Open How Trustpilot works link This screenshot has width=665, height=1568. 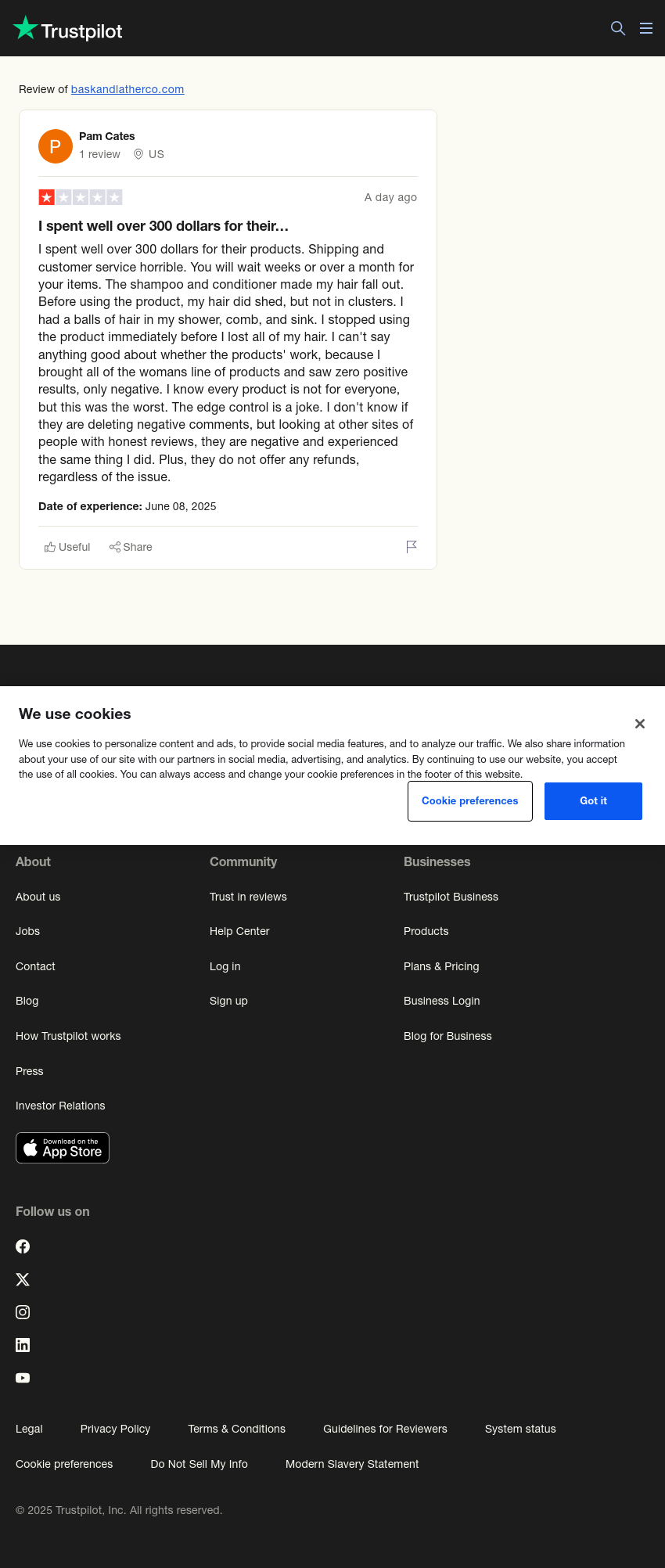tap(69, 1036)
